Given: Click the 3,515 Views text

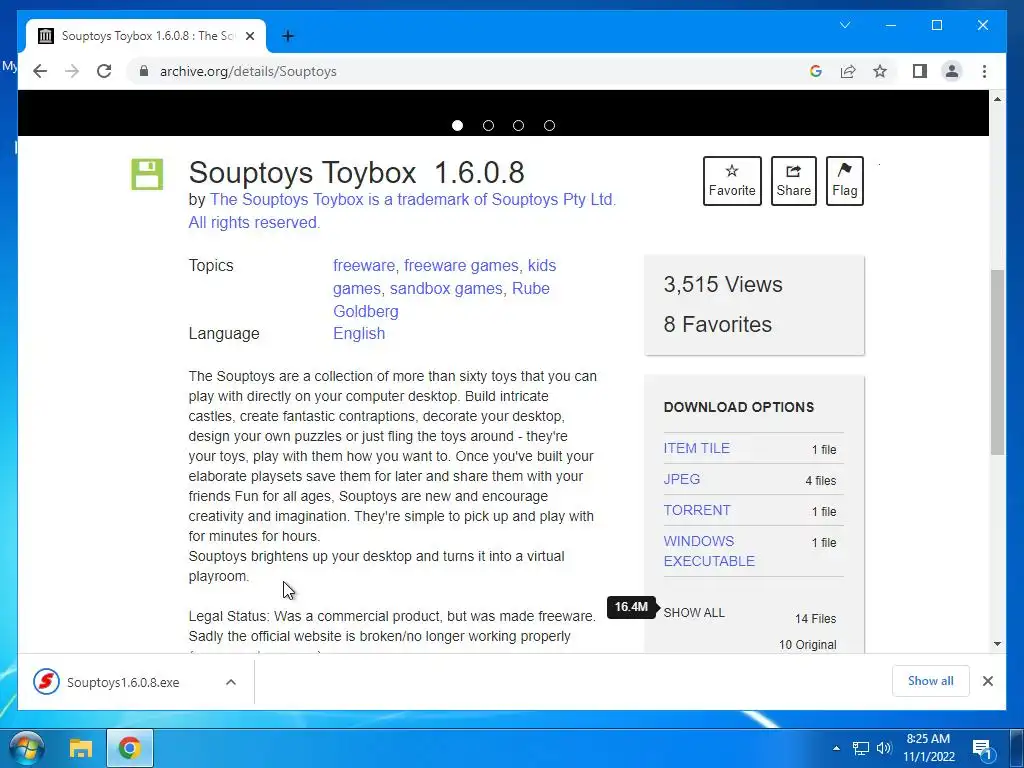Looking at the screenshot, I should tap(722, 284).
